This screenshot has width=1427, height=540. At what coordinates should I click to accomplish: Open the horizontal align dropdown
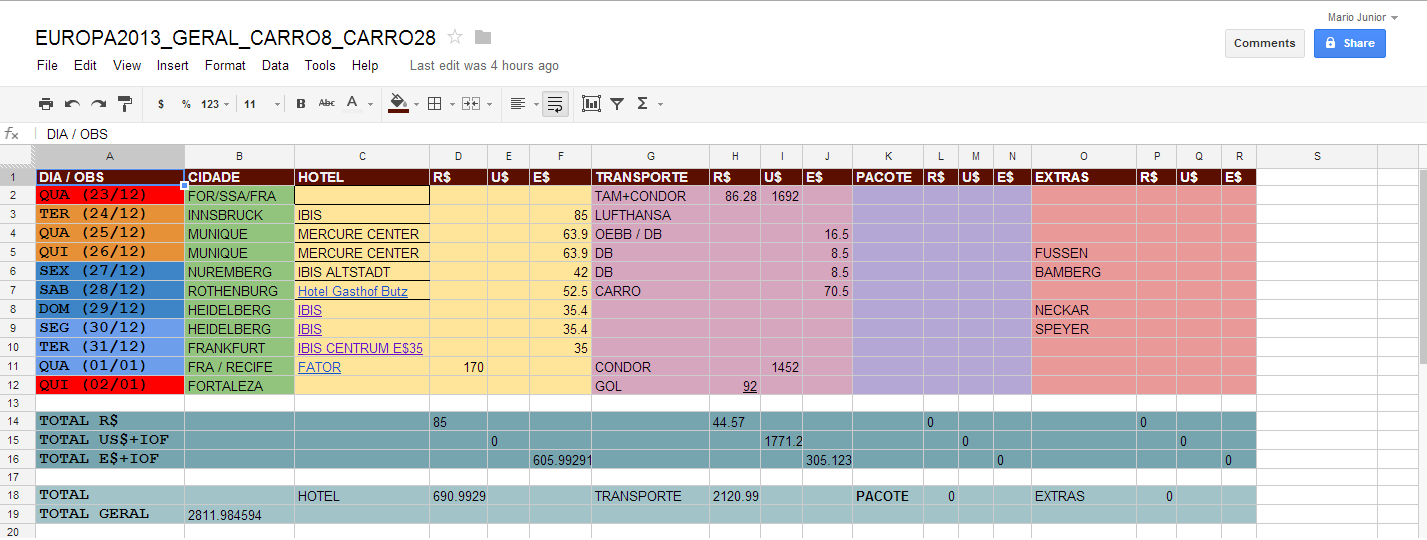[522, 104]
